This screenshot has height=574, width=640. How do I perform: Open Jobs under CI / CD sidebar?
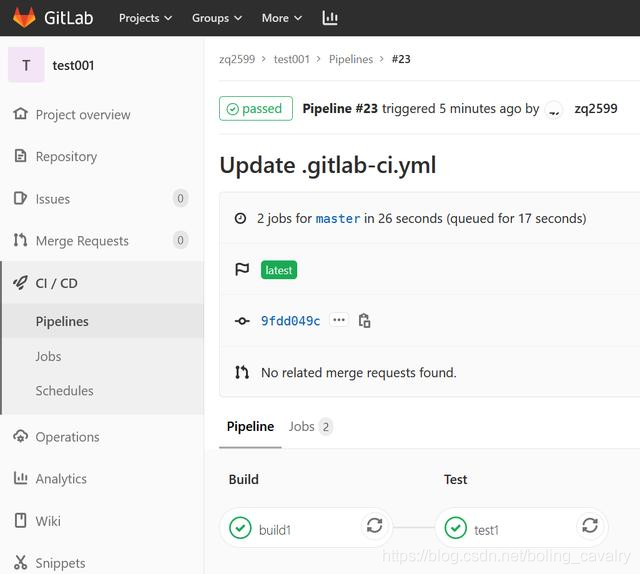point(48,356)
